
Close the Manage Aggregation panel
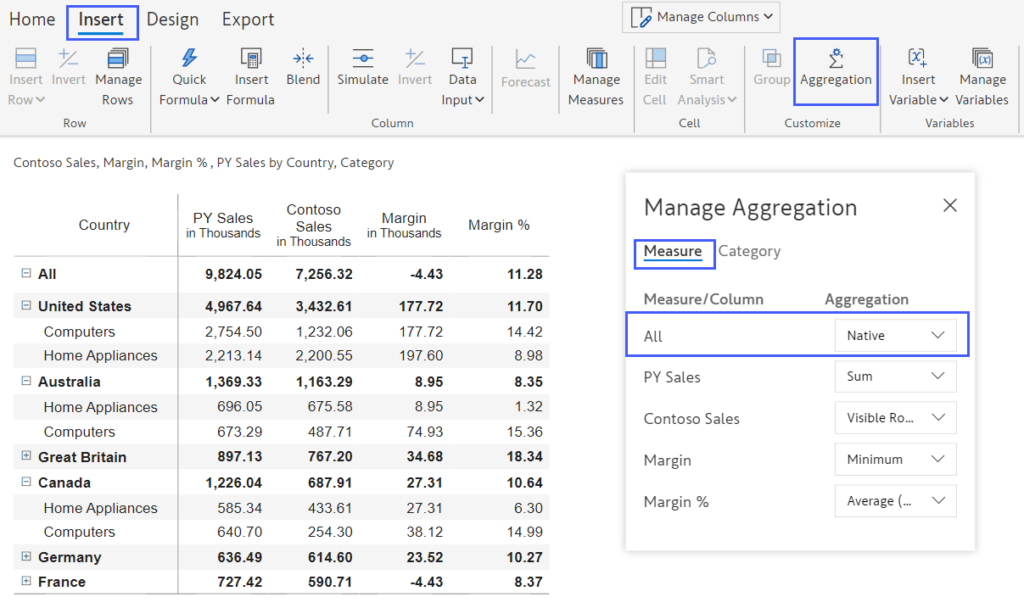949,204
